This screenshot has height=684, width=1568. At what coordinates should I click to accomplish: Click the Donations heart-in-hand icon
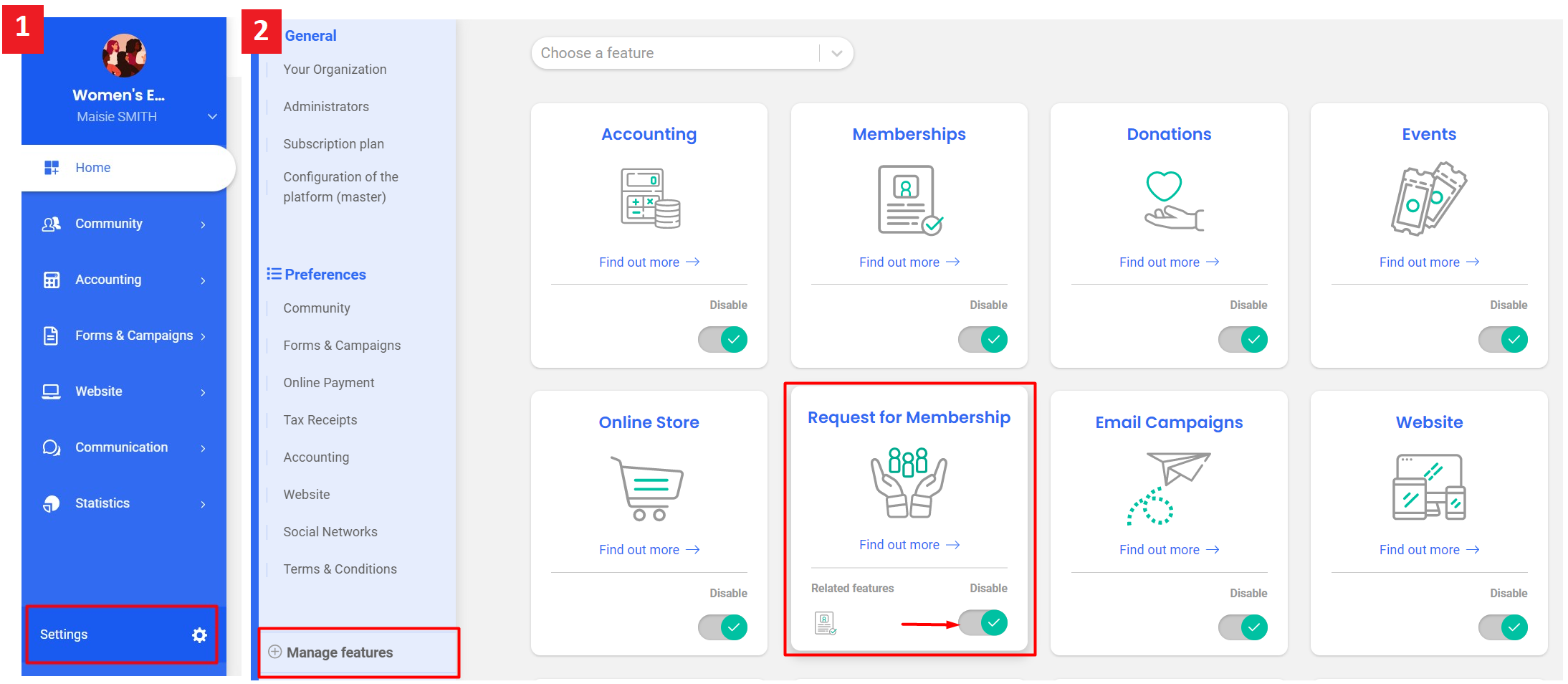[x=1170, y=200]
